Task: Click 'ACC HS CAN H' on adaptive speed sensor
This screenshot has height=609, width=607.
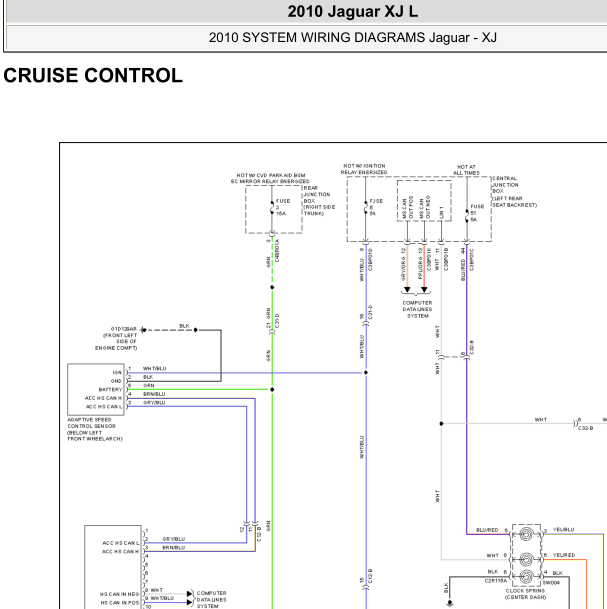Action: point(103,398)
